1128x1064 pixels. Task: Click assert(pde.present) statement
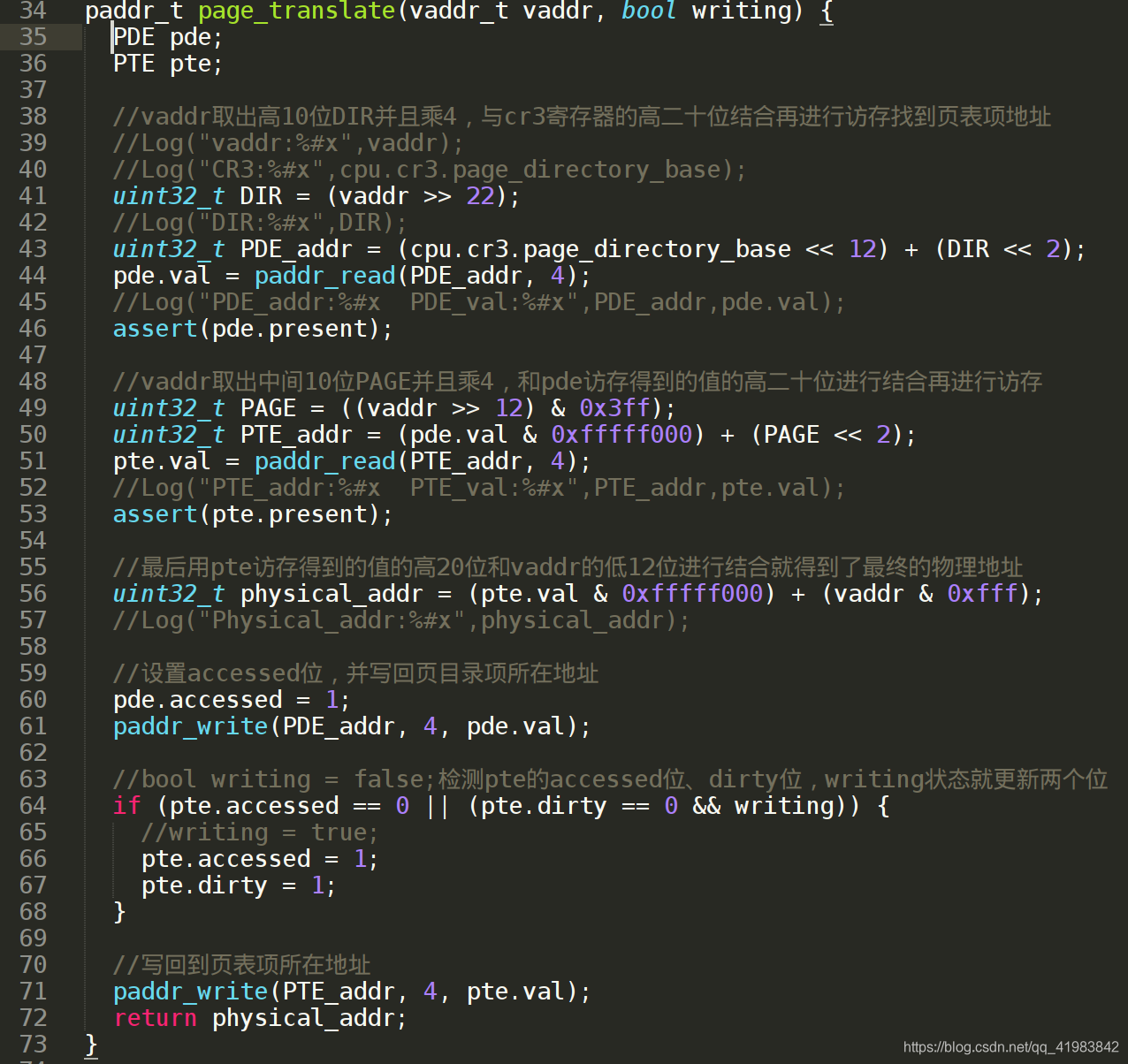(x=253, y=329)
